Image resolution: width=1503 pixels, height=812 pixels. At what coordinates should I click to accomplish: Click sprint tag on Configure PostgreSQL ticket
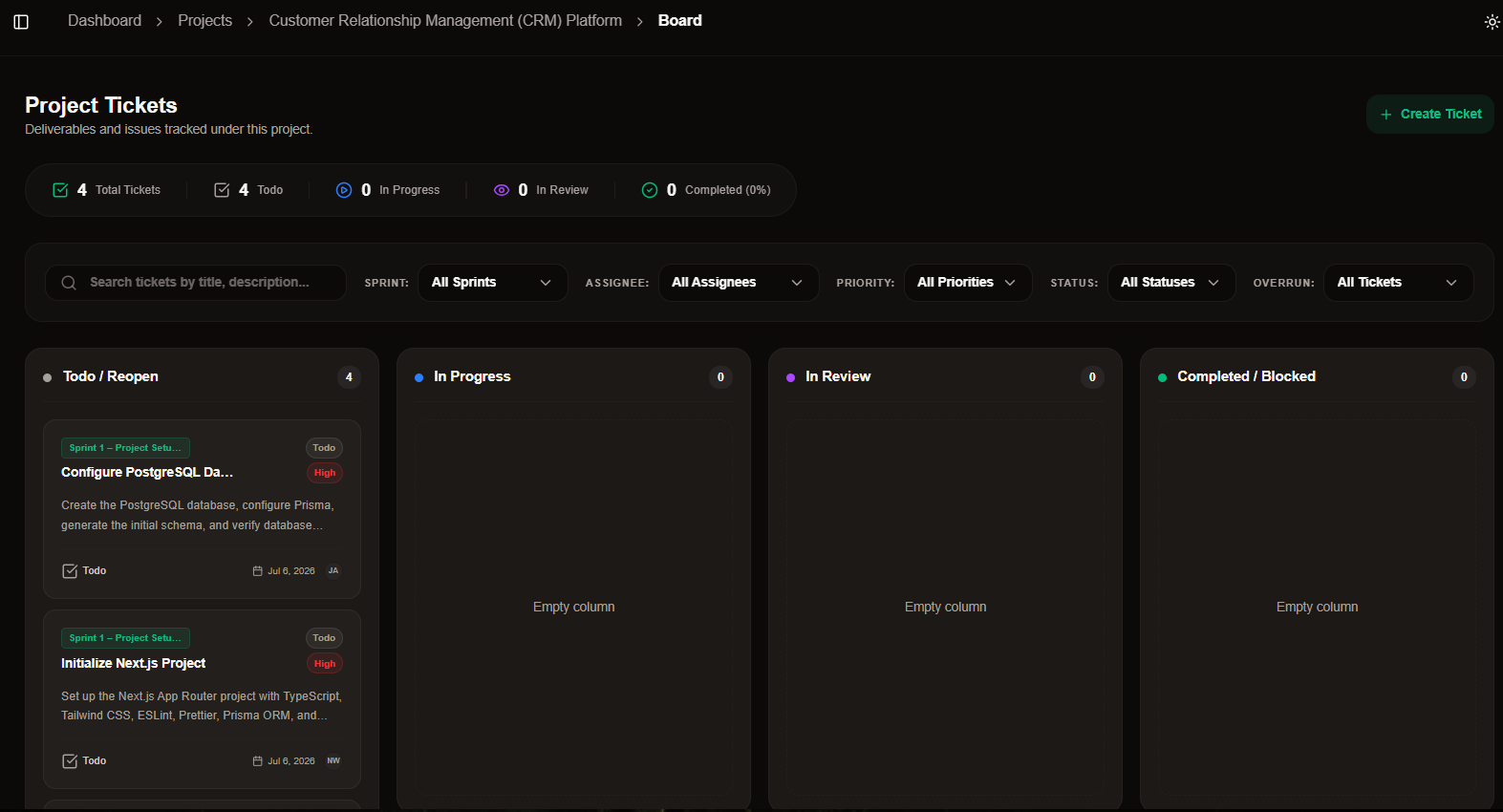[125, 448]
